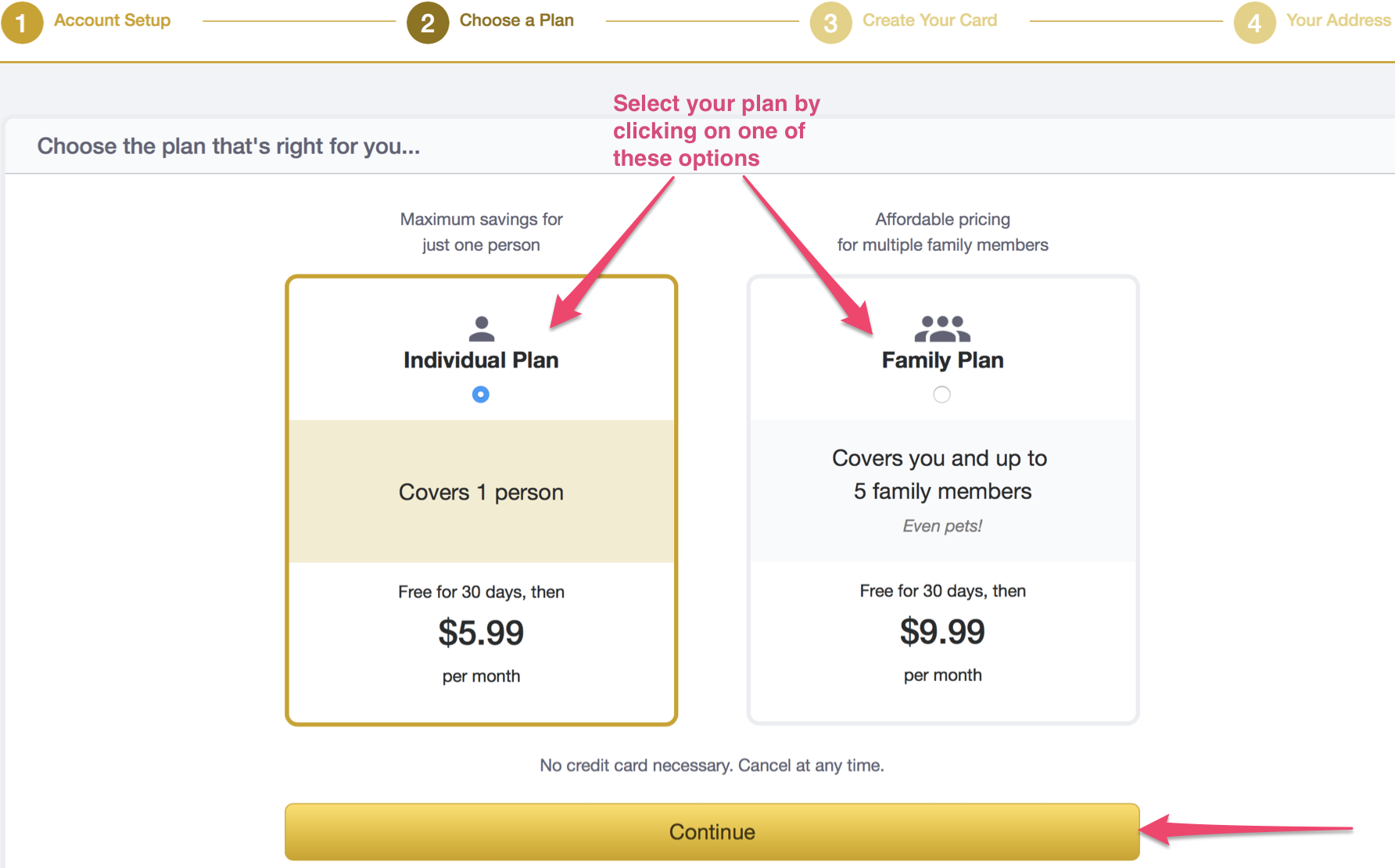Click the $9.99 per month price
1395x868 pixels.
pos(942,632)
